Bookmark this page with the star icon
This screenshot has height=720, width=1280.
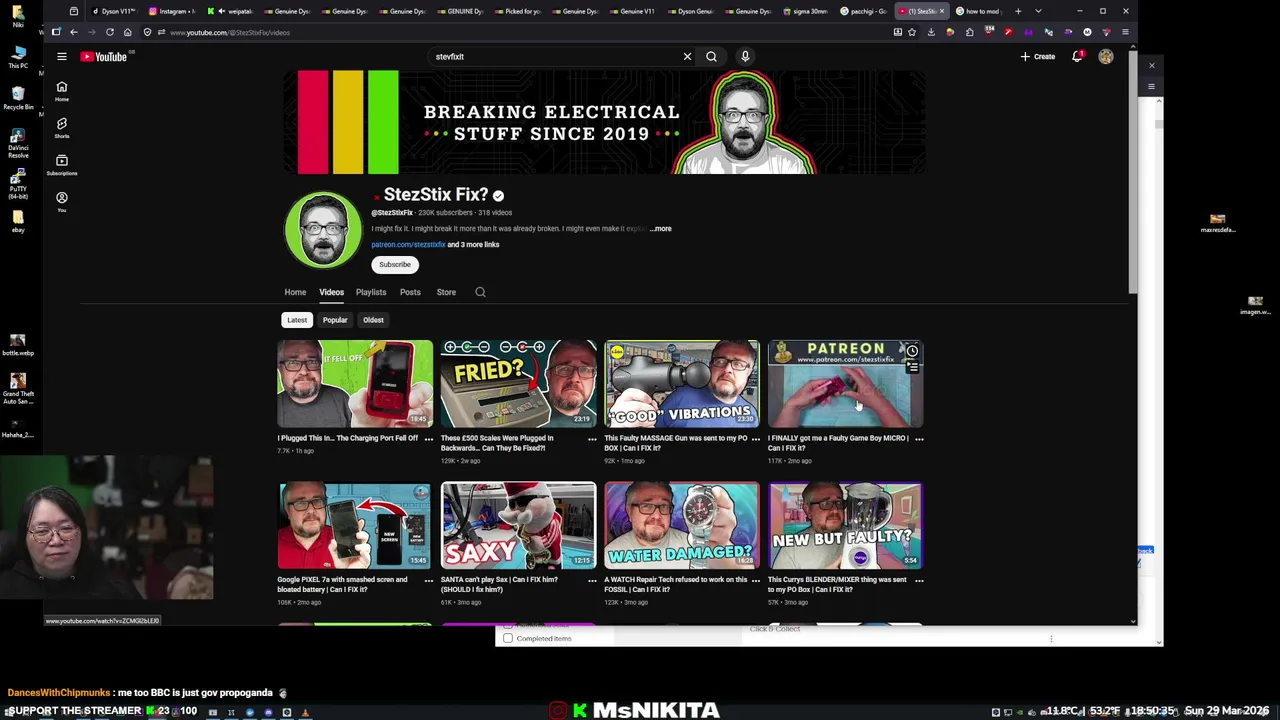coord(911,32)
